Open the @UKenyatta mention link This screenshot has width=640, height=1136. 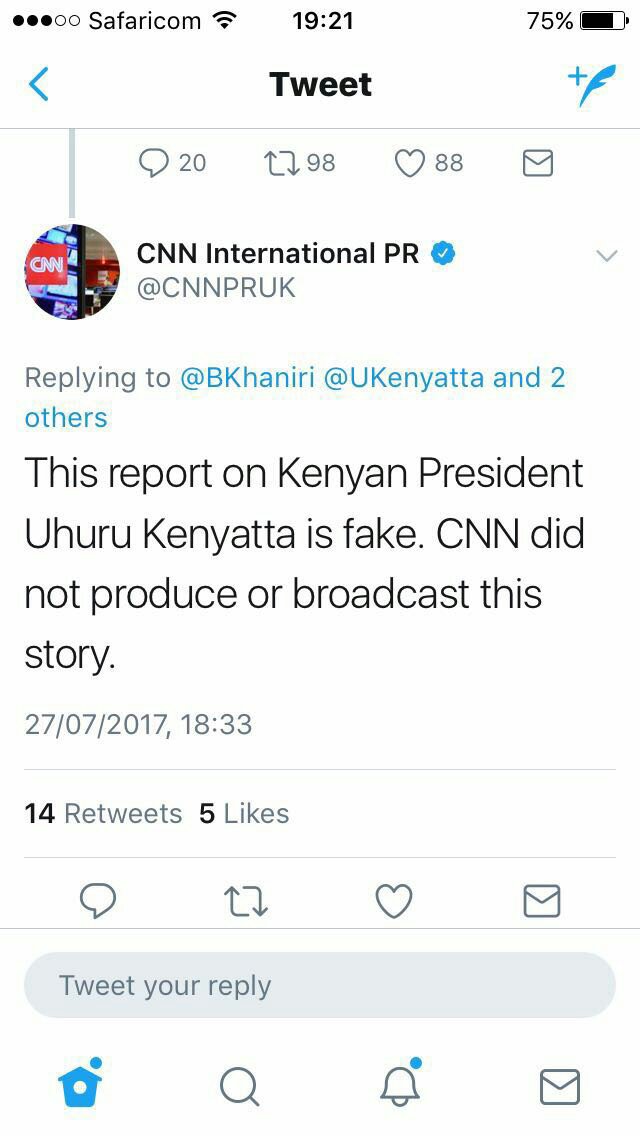coord(404,378)
